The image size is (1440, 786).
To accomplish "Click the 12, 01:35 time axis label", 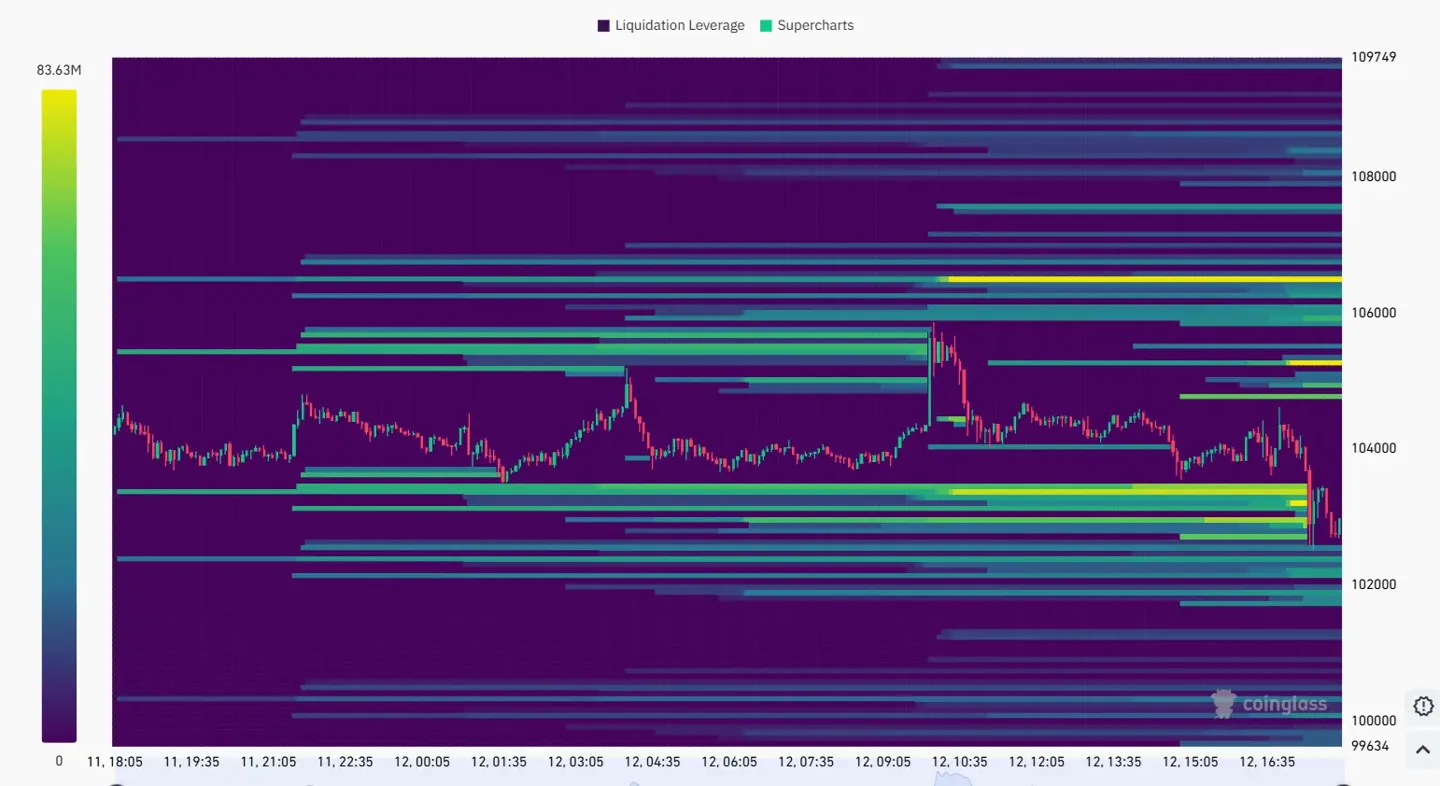I will 499,762.
